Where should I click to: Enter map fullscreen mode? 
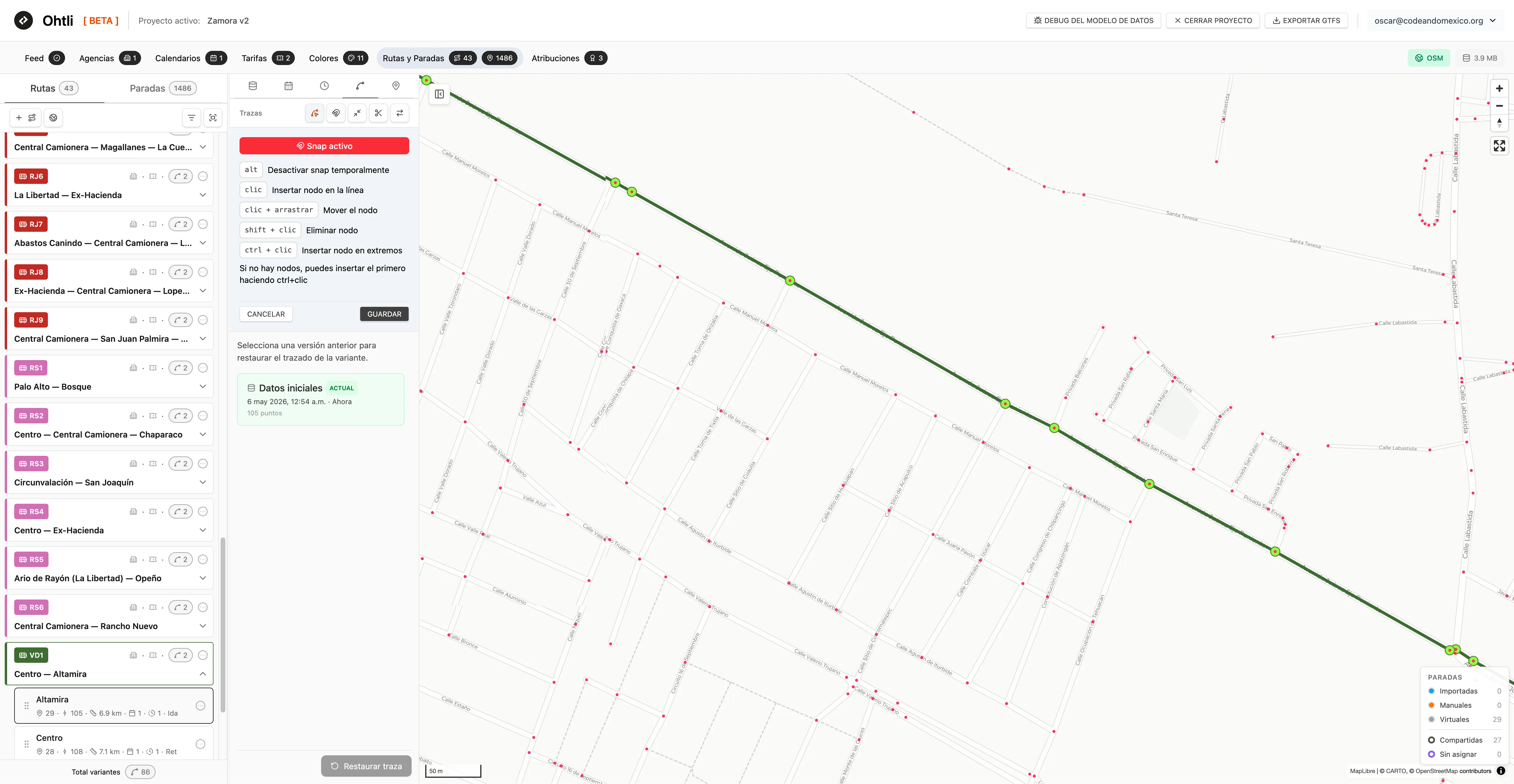pyautogui.click(x=1499, y=146)
